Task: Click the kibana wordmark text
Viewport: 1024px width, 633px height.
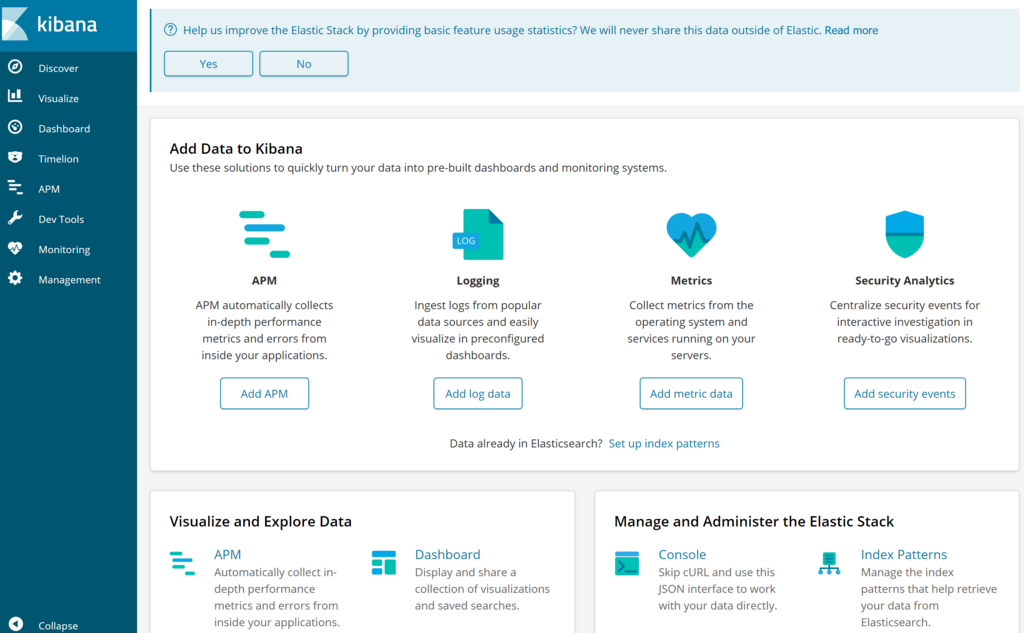Action: pos(67,24)
